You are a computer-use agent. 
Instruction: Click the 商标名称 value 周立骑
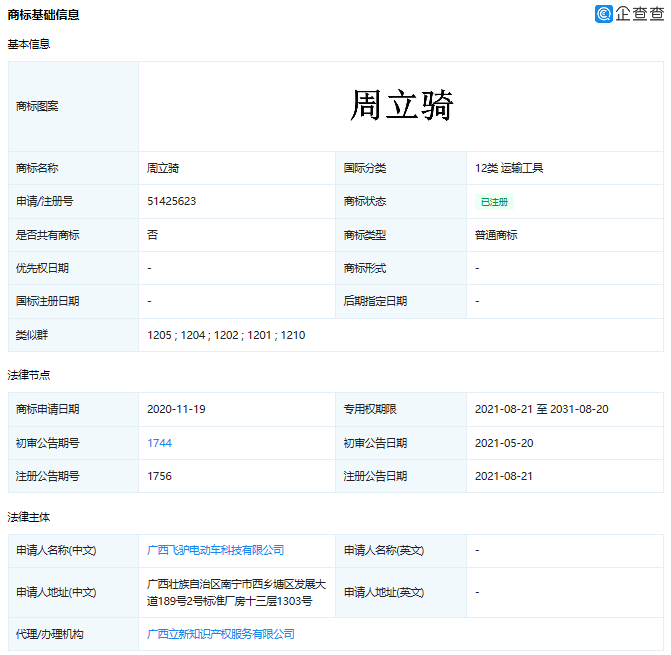[163, 168]
